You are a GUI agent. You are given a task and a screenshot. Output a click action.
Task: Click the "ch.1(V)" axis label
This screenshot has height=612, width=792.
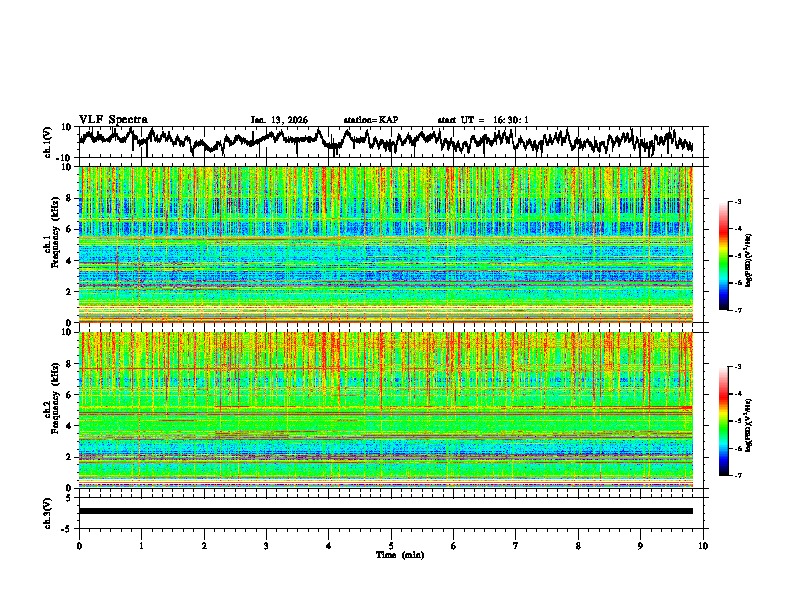48,142
